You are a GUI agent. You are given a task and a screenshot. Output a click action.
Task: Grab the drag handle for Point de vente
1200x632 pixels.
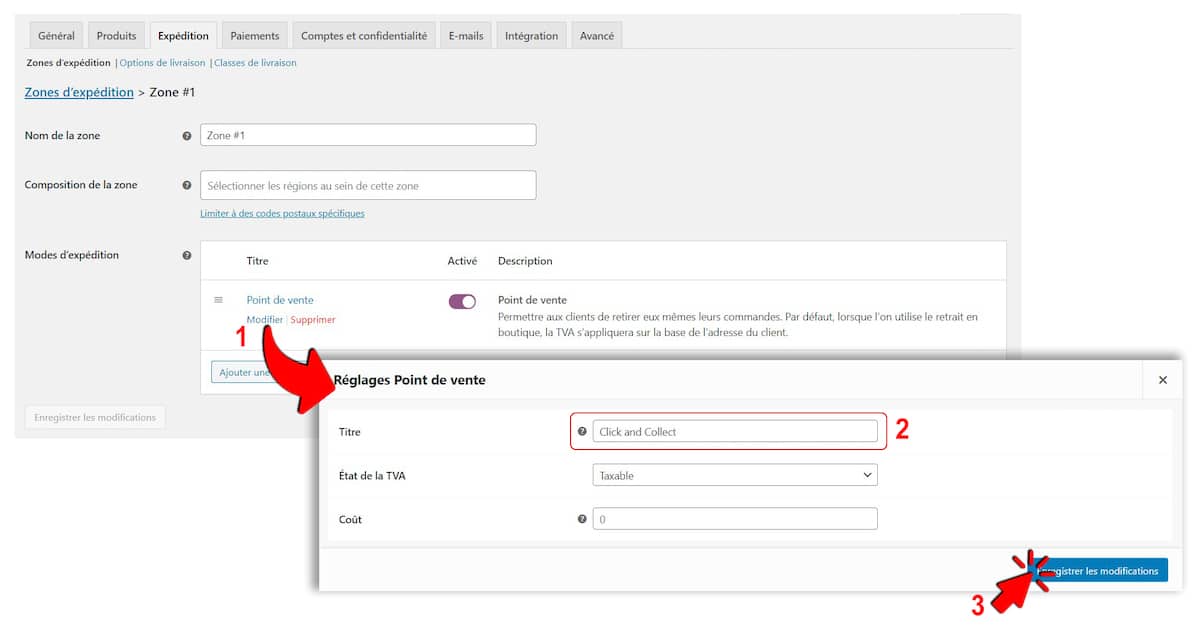[218, 300]
